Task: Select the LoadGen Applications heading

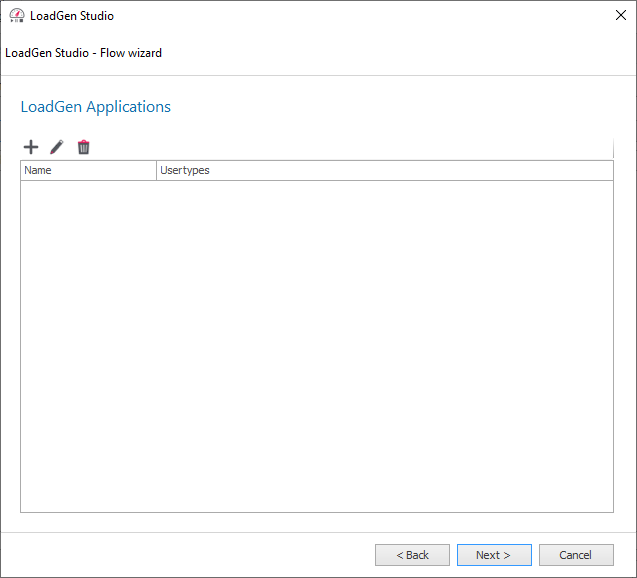Action: [x=95, y=107]
